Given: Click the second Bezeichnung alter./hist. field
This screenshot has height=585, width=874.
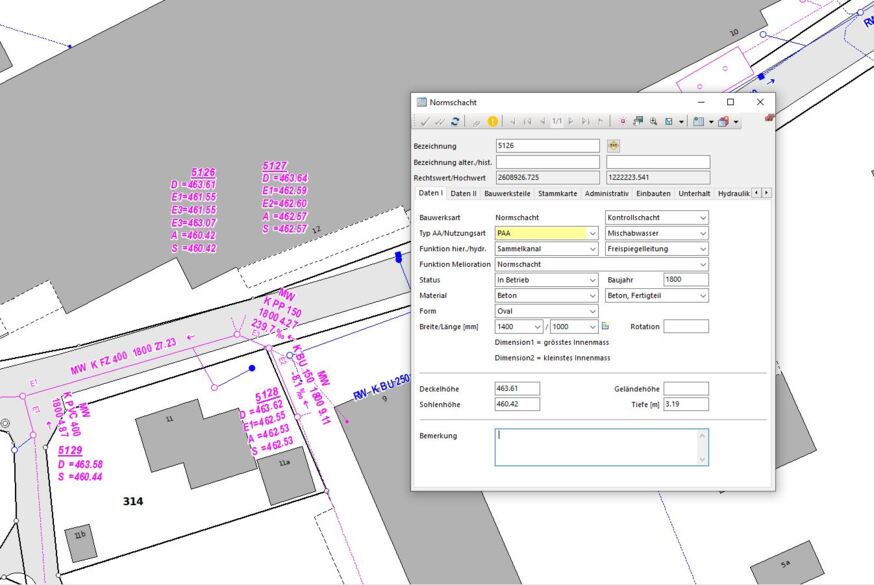Looking at the screenshot, I should tap(658, 162).
